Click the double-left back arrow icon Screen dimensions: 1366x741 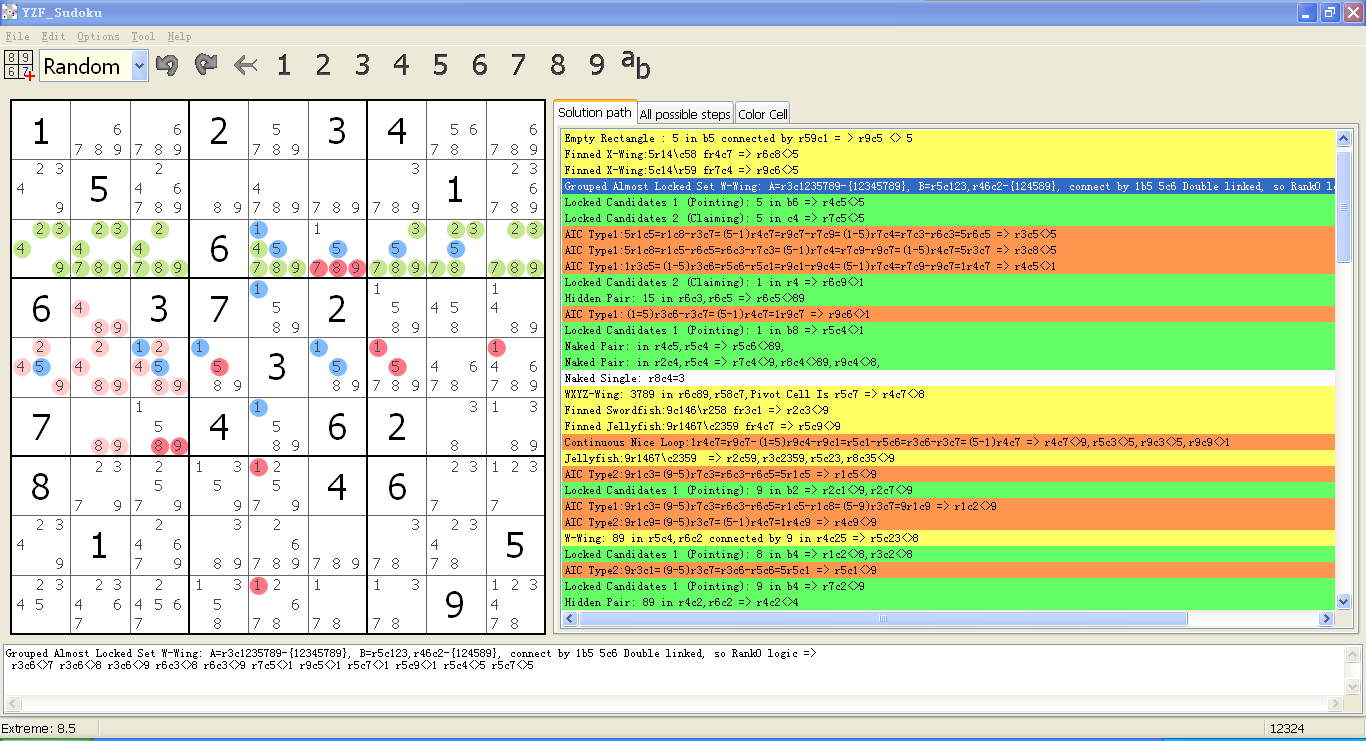(245, 66)
